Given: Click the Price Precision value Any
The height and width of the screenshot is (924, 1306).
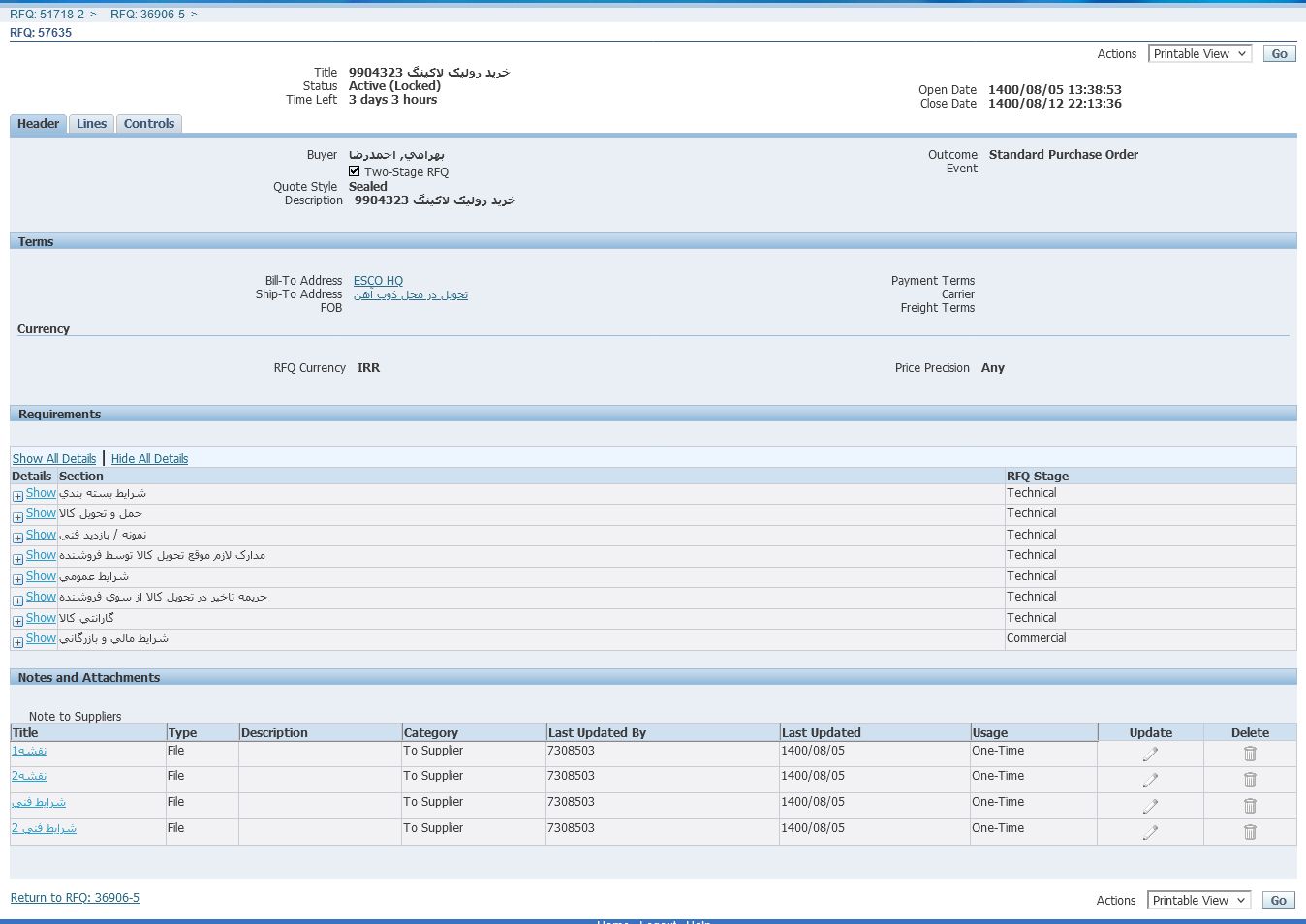Looking at the screenshot, I should click(x=993, y=368).
